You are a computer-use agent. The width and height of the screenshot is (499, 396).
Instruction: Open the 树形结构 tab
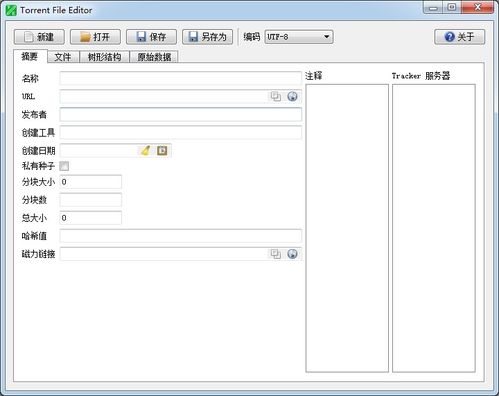pos(104,57)
